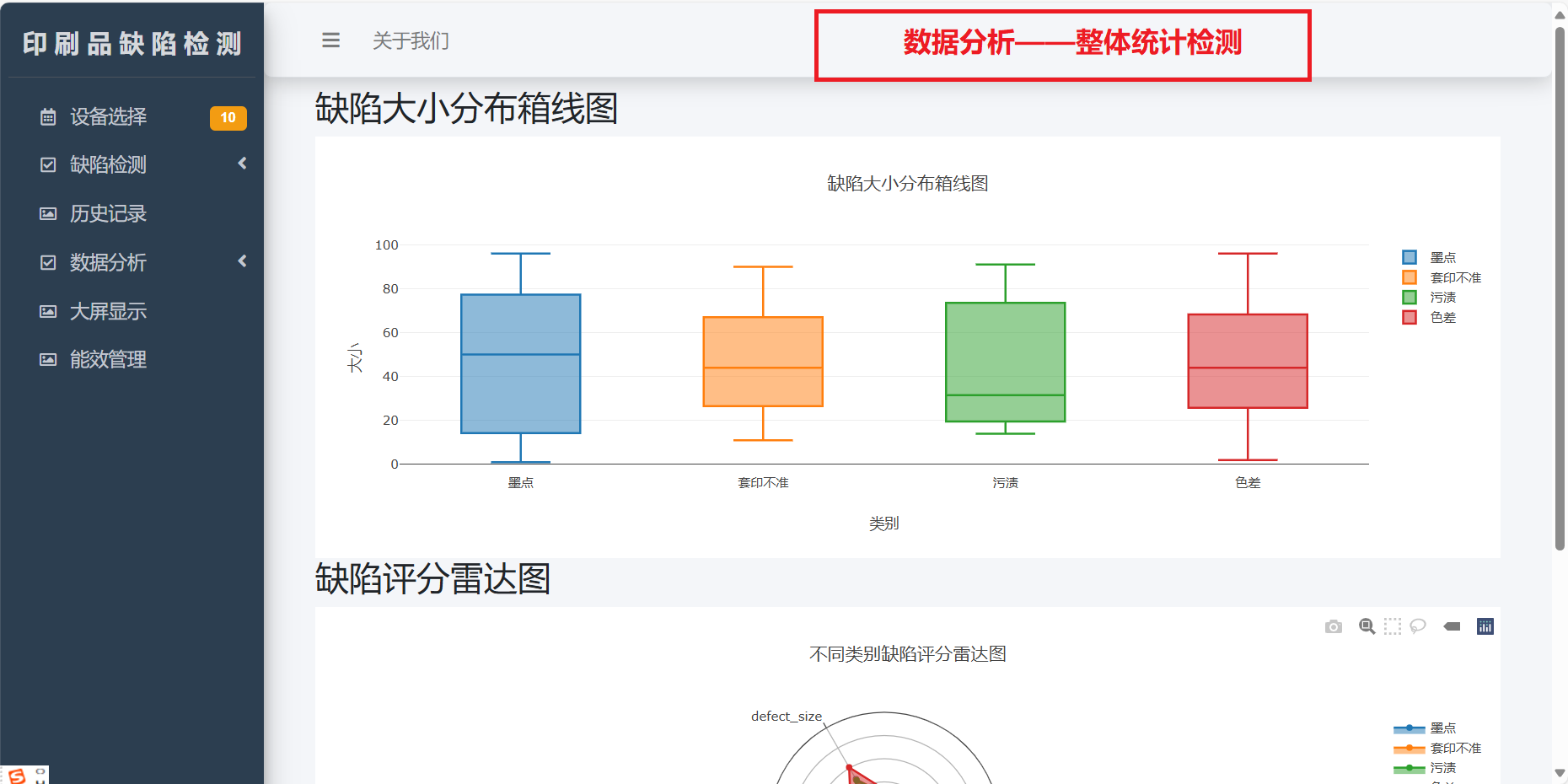
Task: Click the 污渍 x-axis tick label
Action: pyautogui.click(x=1006, y=483)
